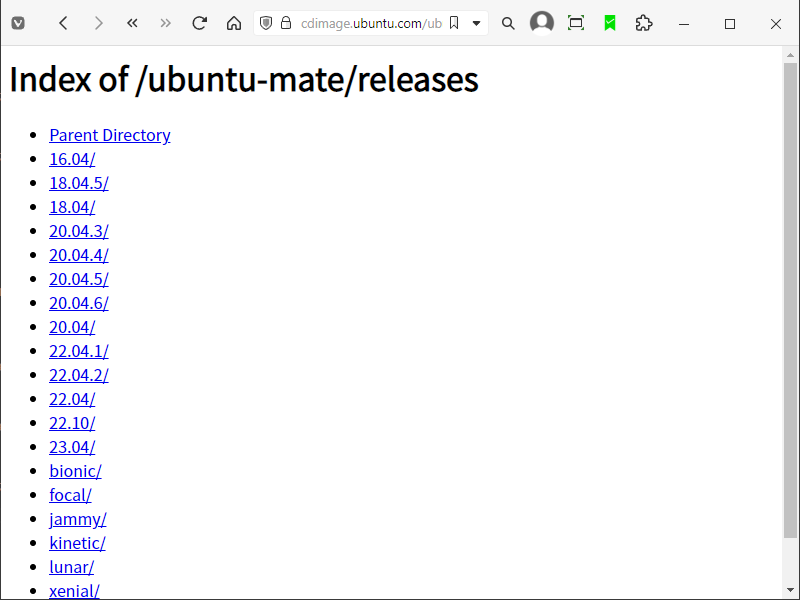Go back to previous page
800x600 pixels.
click(x=63, y=23)
